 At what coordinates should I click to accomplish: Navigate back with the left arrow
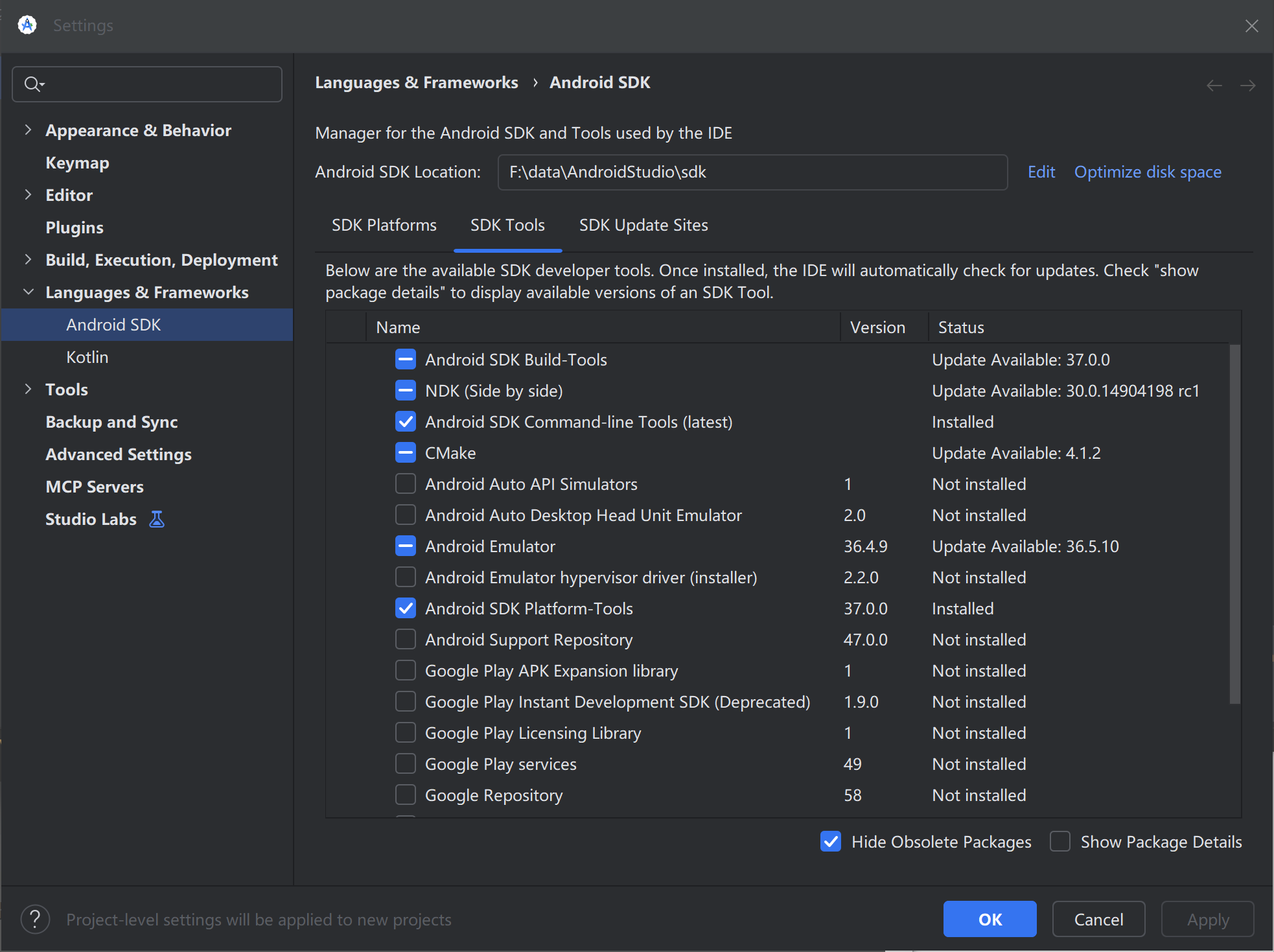[x=1214, y=86]
